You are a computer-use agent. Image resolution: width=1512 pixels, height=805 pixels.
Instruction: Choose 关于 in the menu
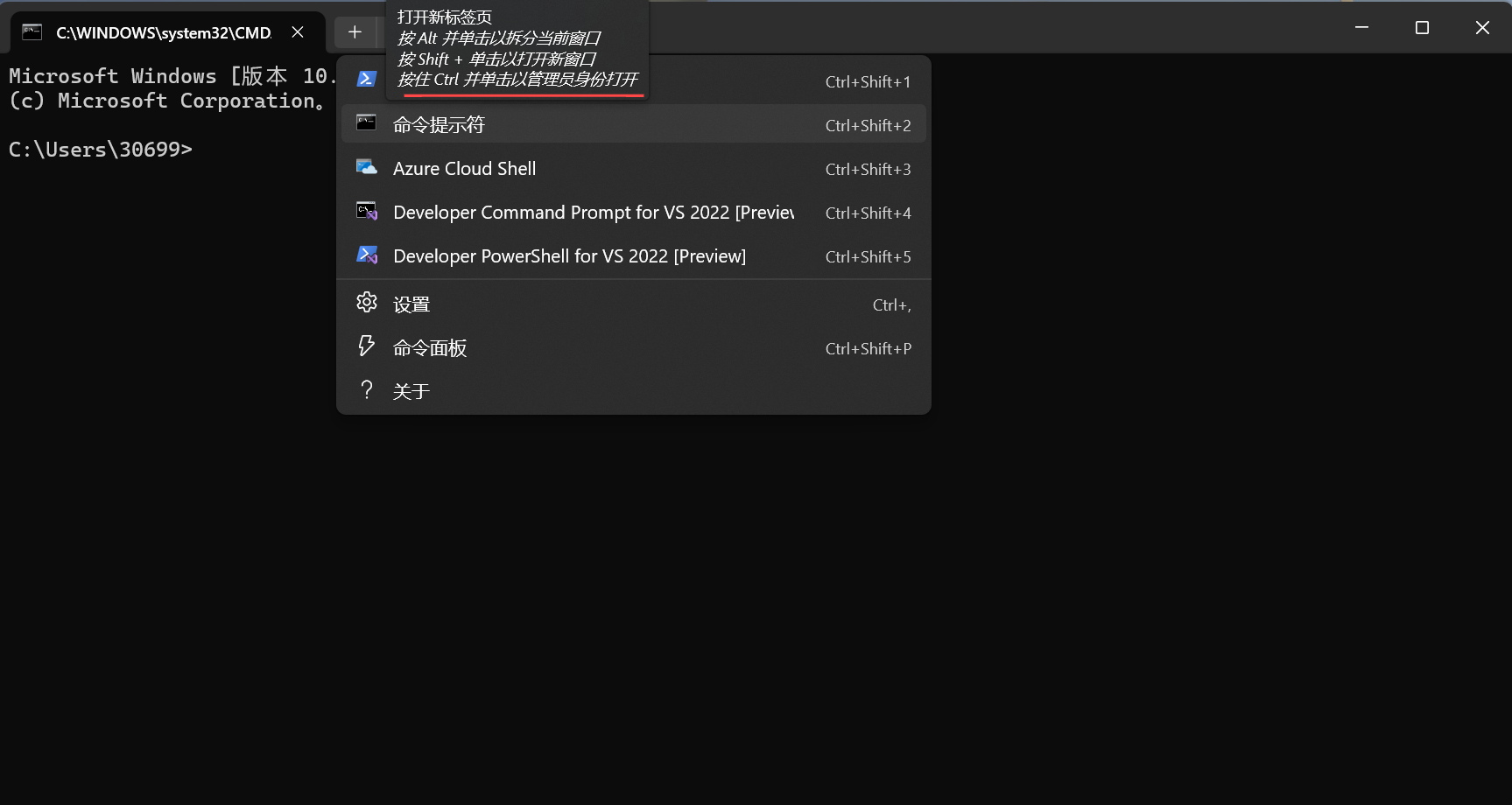634,391
